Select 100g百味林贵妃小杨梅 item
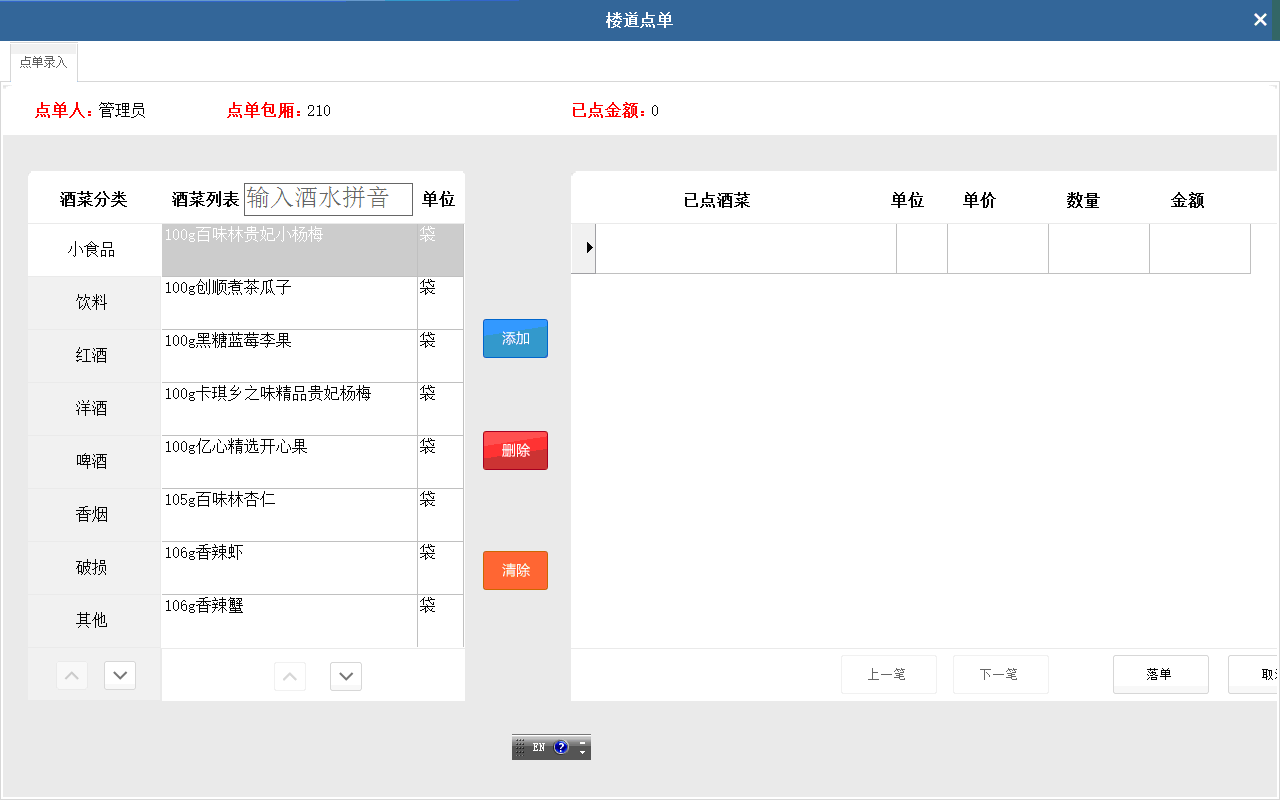Screen dimensions: 1280x800 coord(289,250)
